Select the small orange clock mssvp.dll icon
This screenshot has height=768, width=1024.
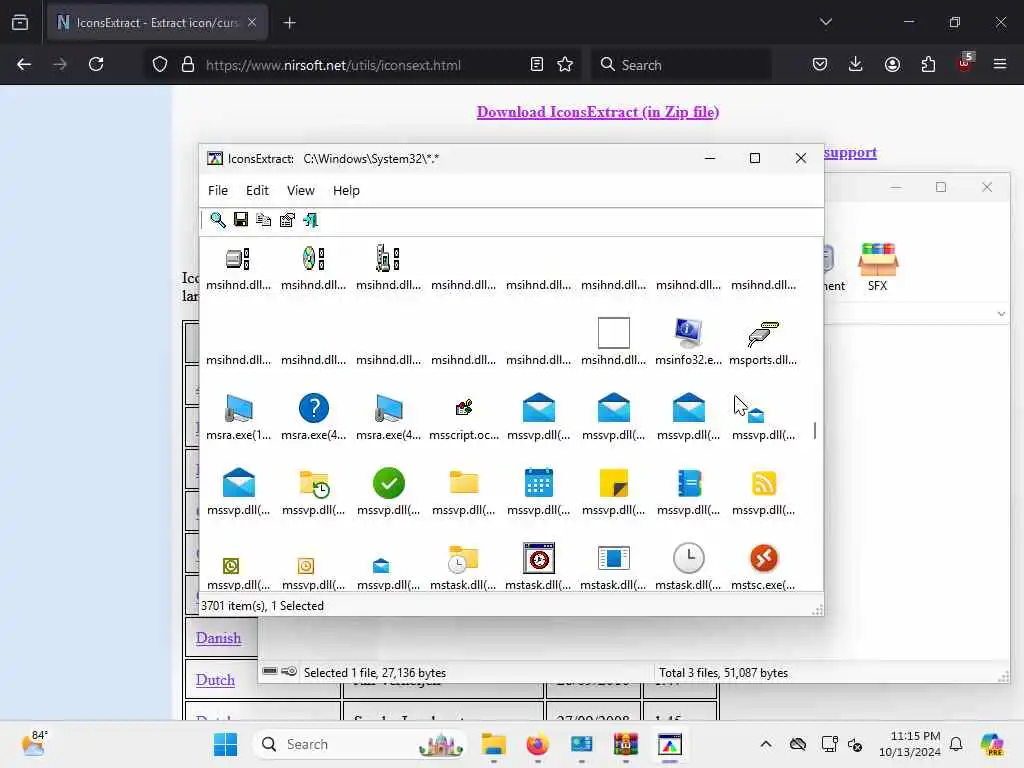point(306,566)
